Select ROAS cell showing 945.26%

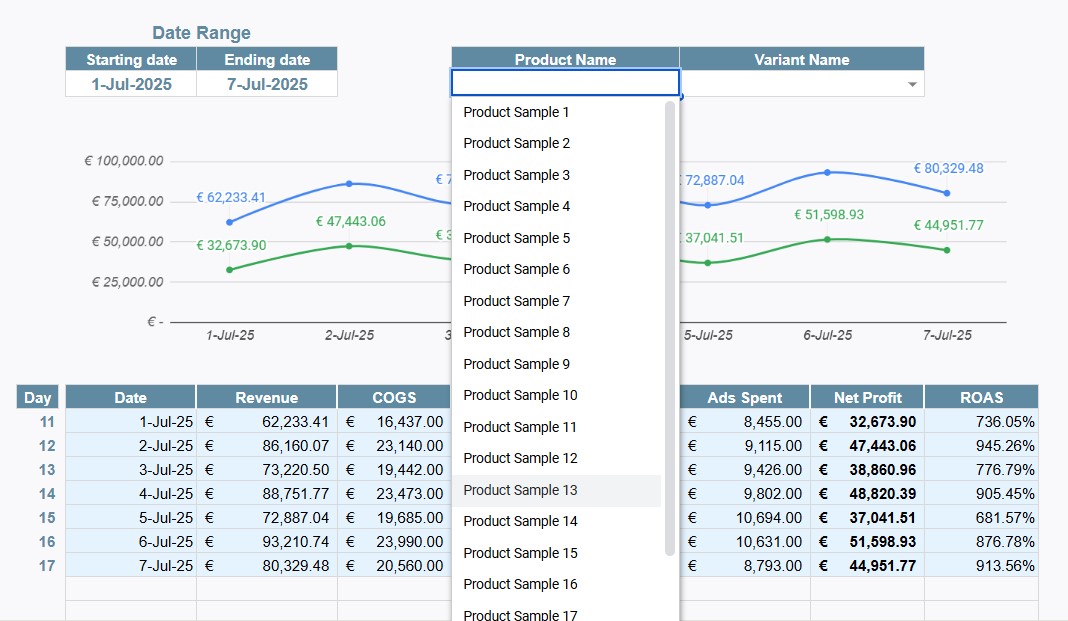(x=981, y=446)
